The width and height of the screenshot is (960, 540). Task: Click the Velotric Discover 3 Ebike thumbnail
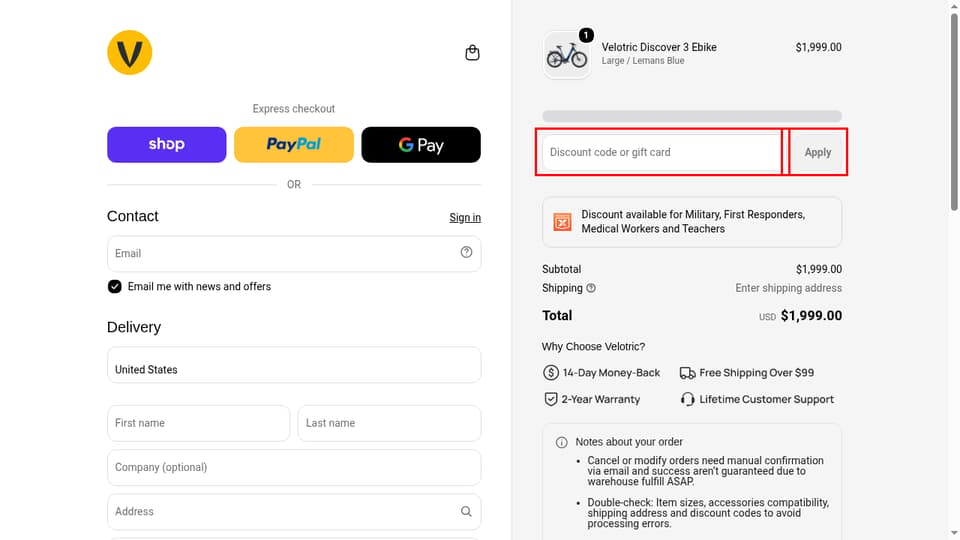pyautogui.click(x=567, y=55)
